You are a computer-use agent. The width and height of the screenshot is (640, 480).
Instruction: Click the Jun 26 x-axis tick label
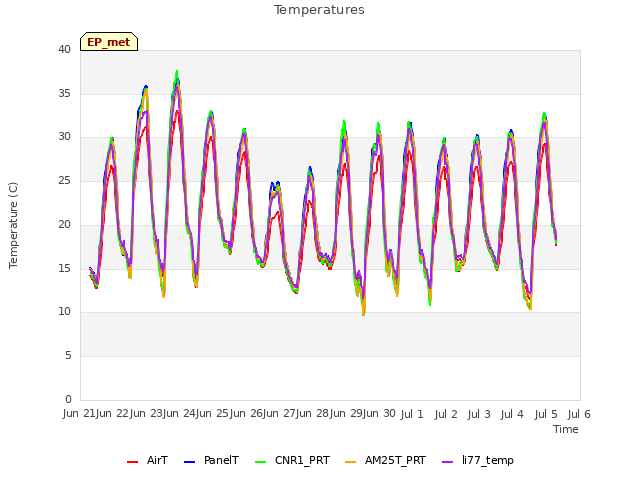tap(246, 414)
